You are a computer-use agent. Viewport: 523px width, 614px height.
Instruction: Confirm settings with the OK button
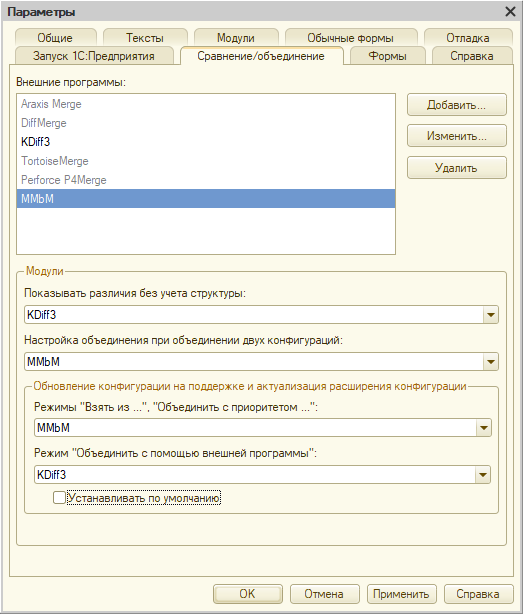click(x=247, y=594)
